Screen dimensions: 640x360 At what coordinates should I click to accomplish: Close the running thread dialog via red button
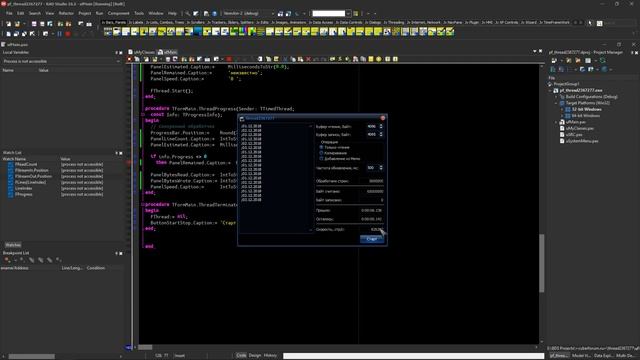(383, 118)
